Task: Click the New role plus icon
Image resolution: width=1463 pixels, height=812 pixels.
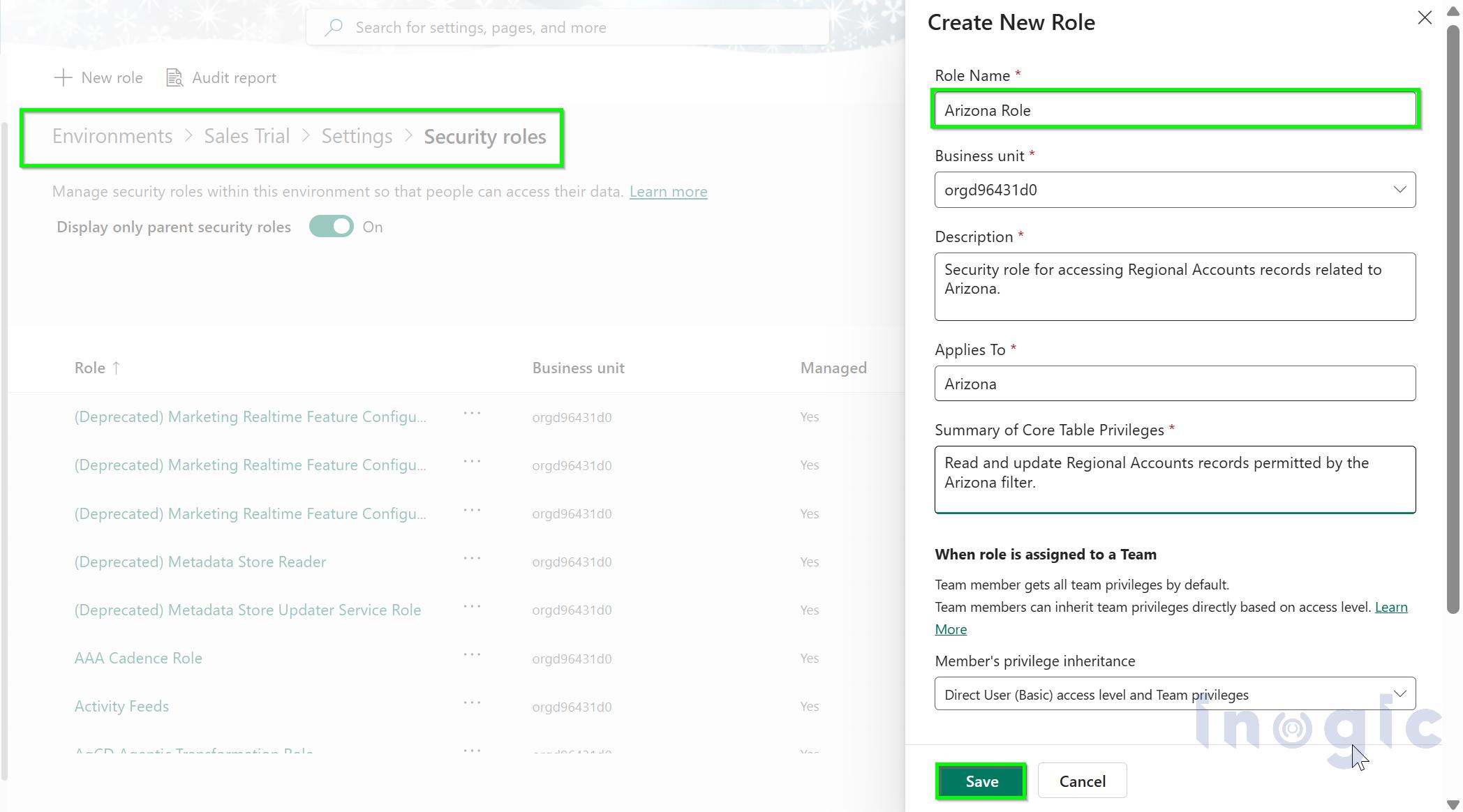Action: click(63, 77)
